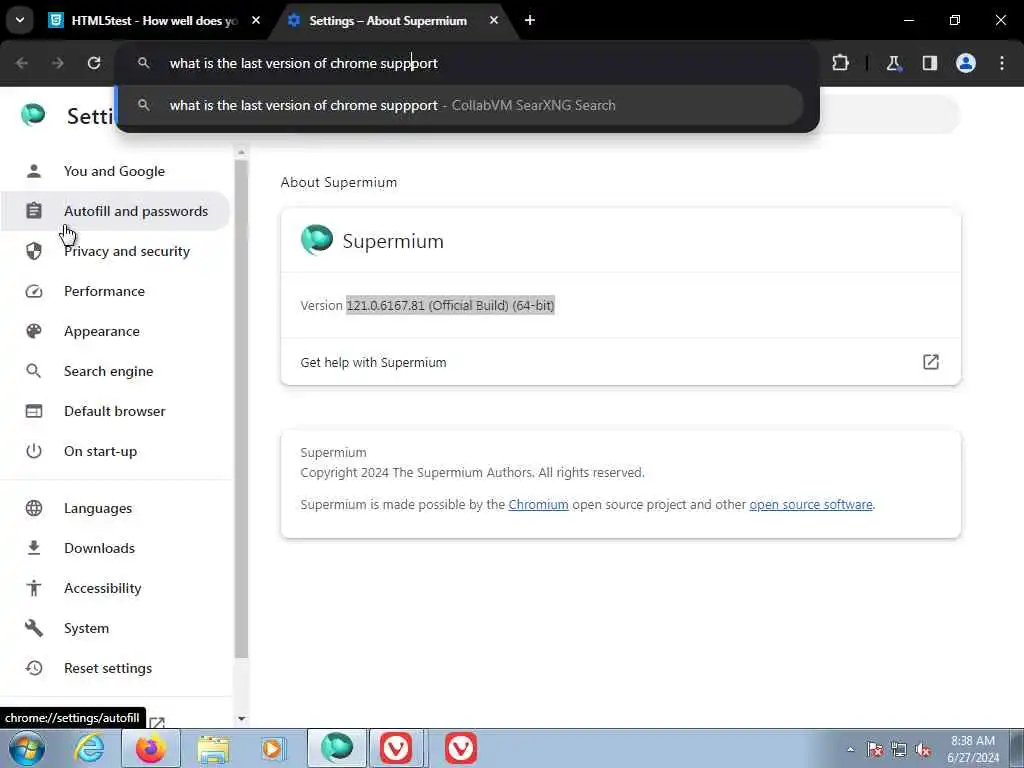Click the external link icon for help
Viewport: 1024px width, 768px height.
point(931,362)
